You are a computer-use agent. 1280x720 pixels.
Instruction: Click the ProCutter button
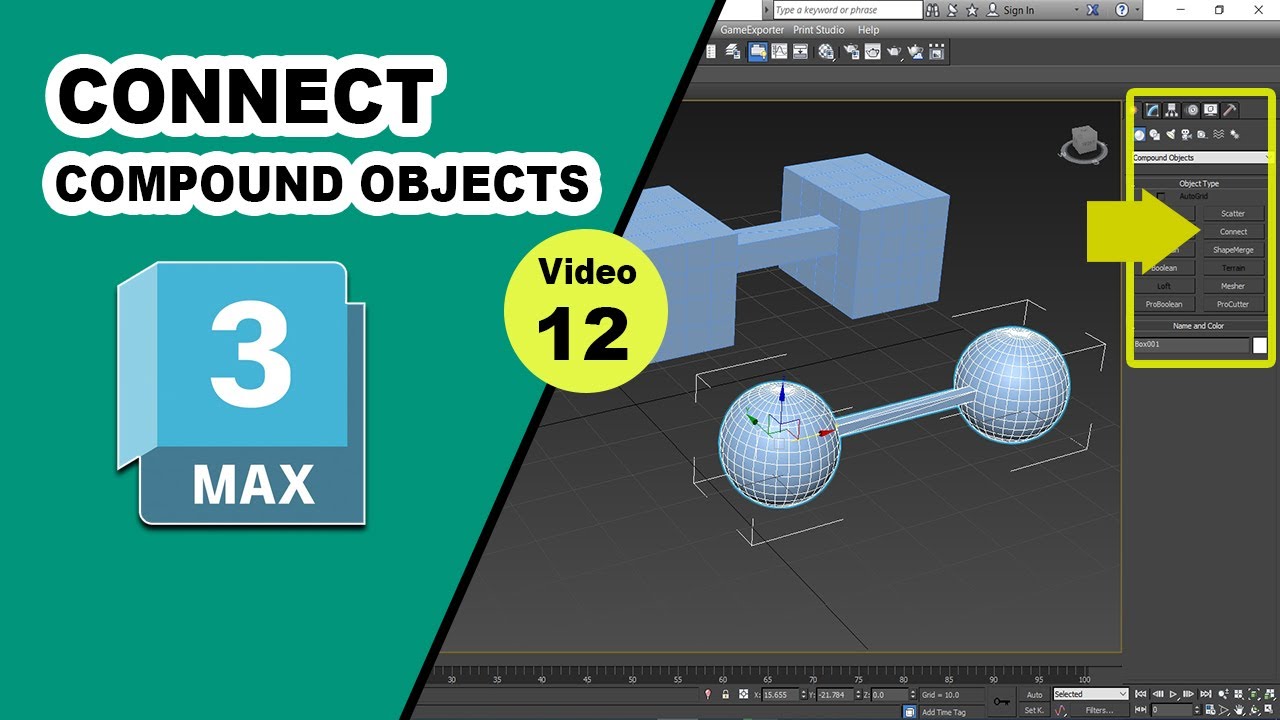tap(1233, 304)
